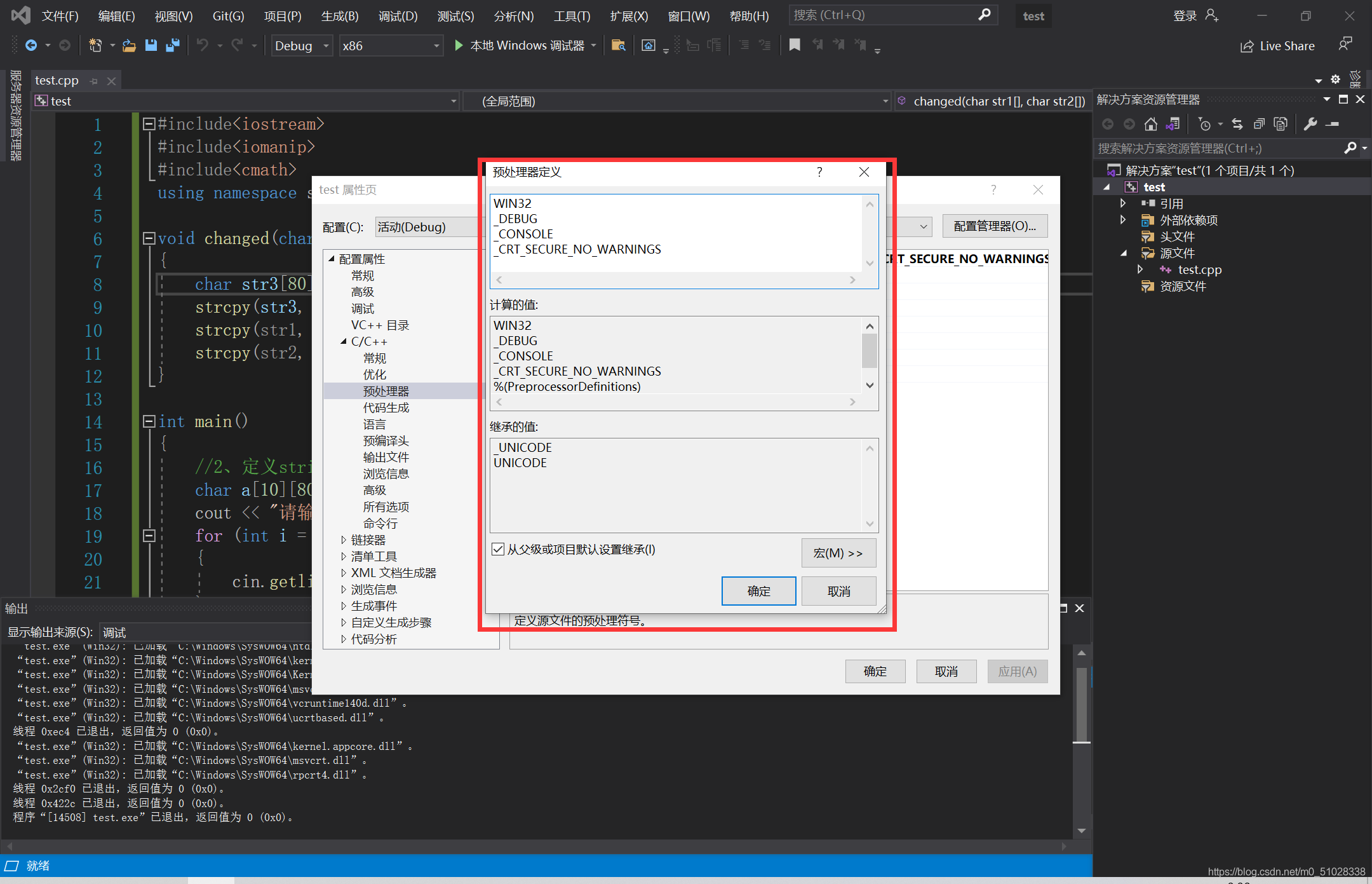
Task: Click the undo arrow in the toolbar
Action: point(202,46)
